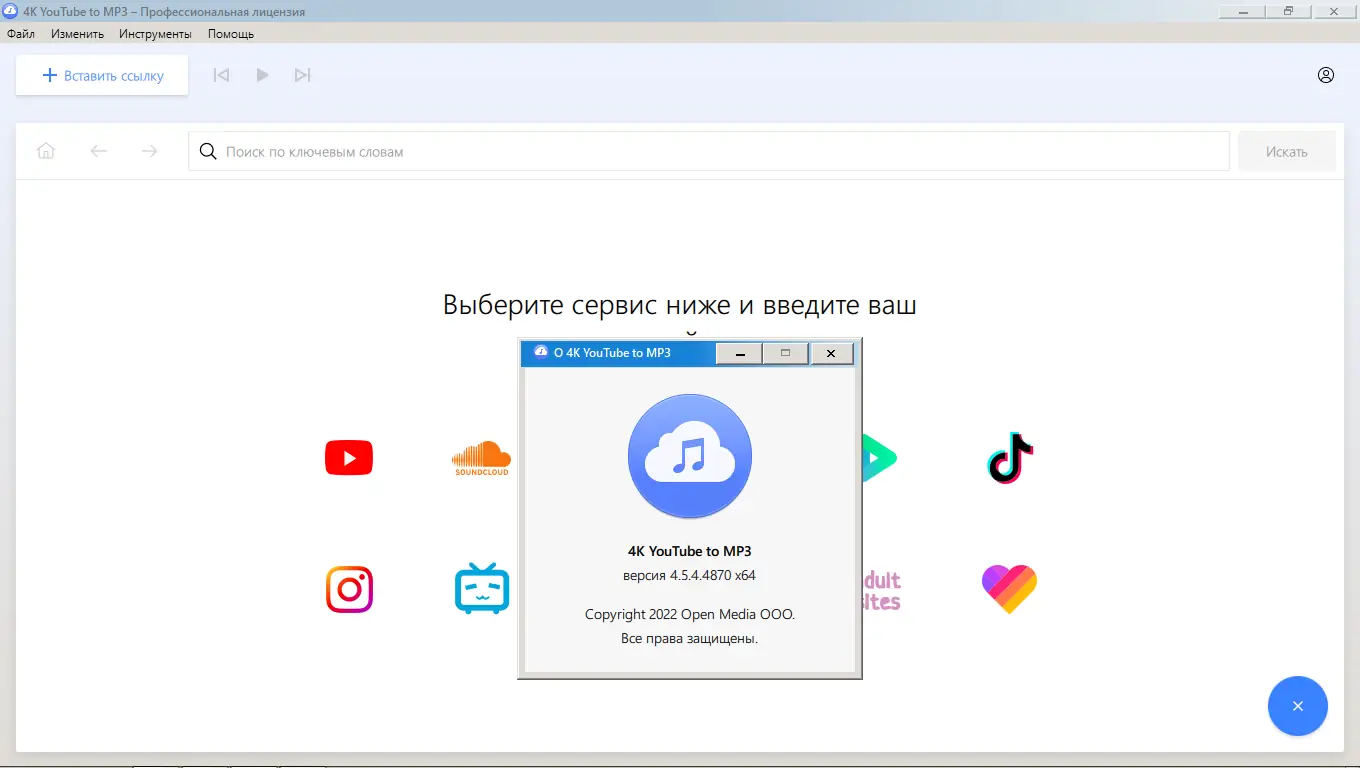Click the forward navigation arrow
The image size is (1360, 768).
pos(149,150)
